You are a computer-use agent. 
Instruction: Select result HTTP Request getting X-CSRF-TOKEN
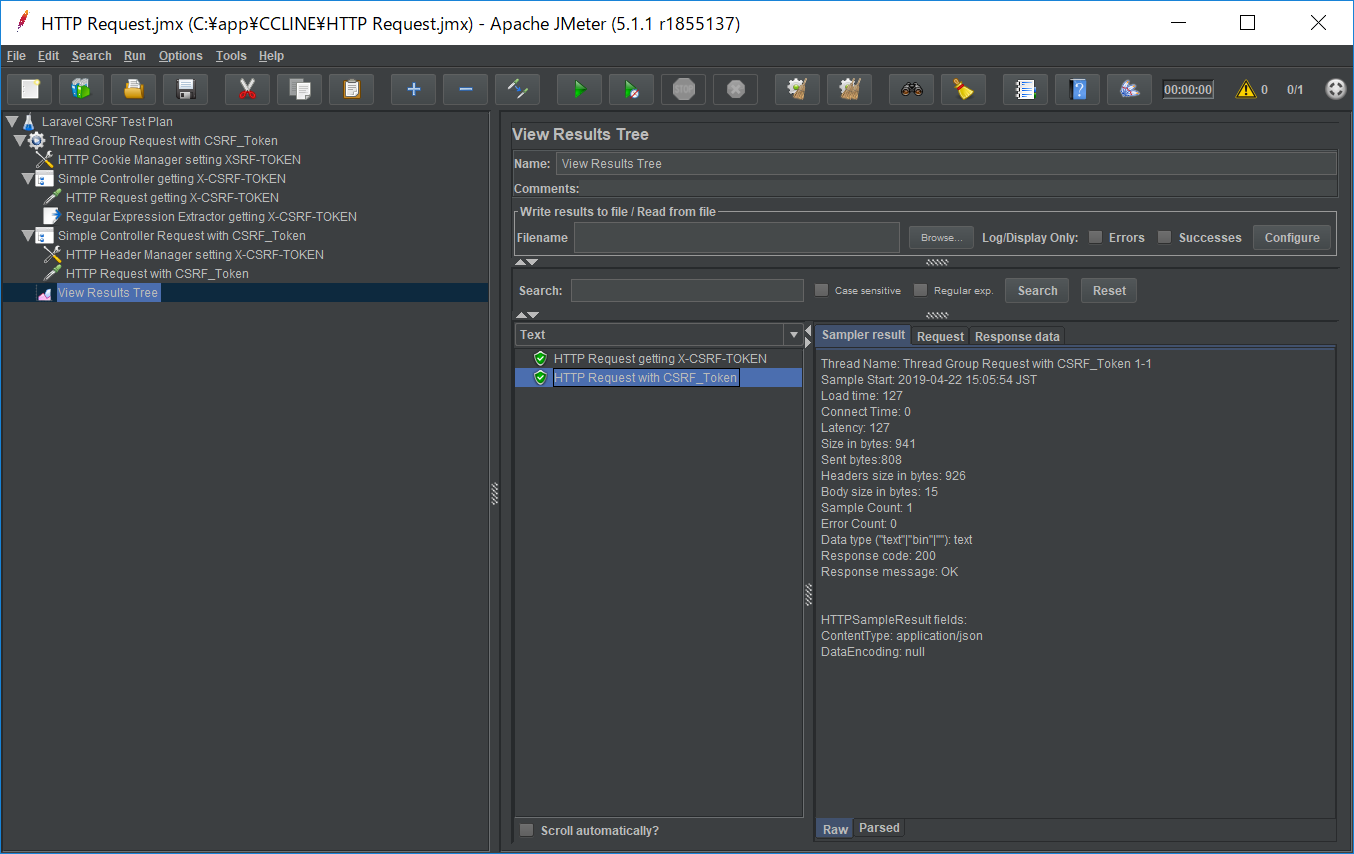click(x=660, y=358)
